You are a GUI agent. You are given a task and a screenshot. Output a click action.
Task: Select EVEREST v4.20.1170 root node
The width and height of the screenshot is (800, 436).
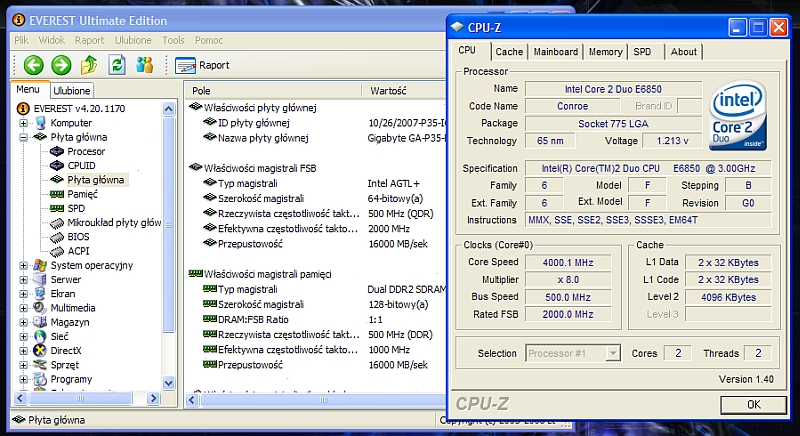79,108
